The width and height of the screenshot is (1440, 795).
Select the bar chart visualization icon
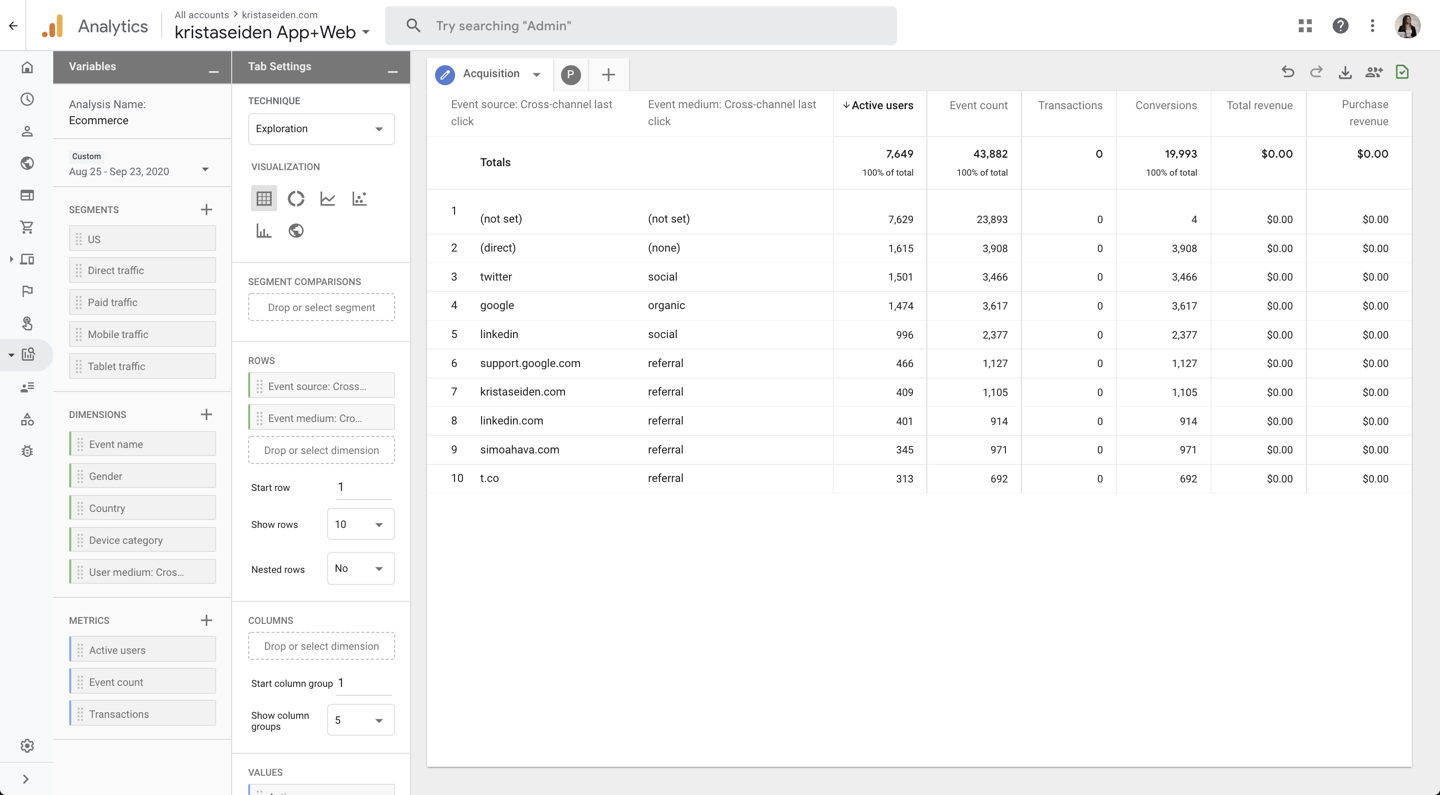(264, 231)
